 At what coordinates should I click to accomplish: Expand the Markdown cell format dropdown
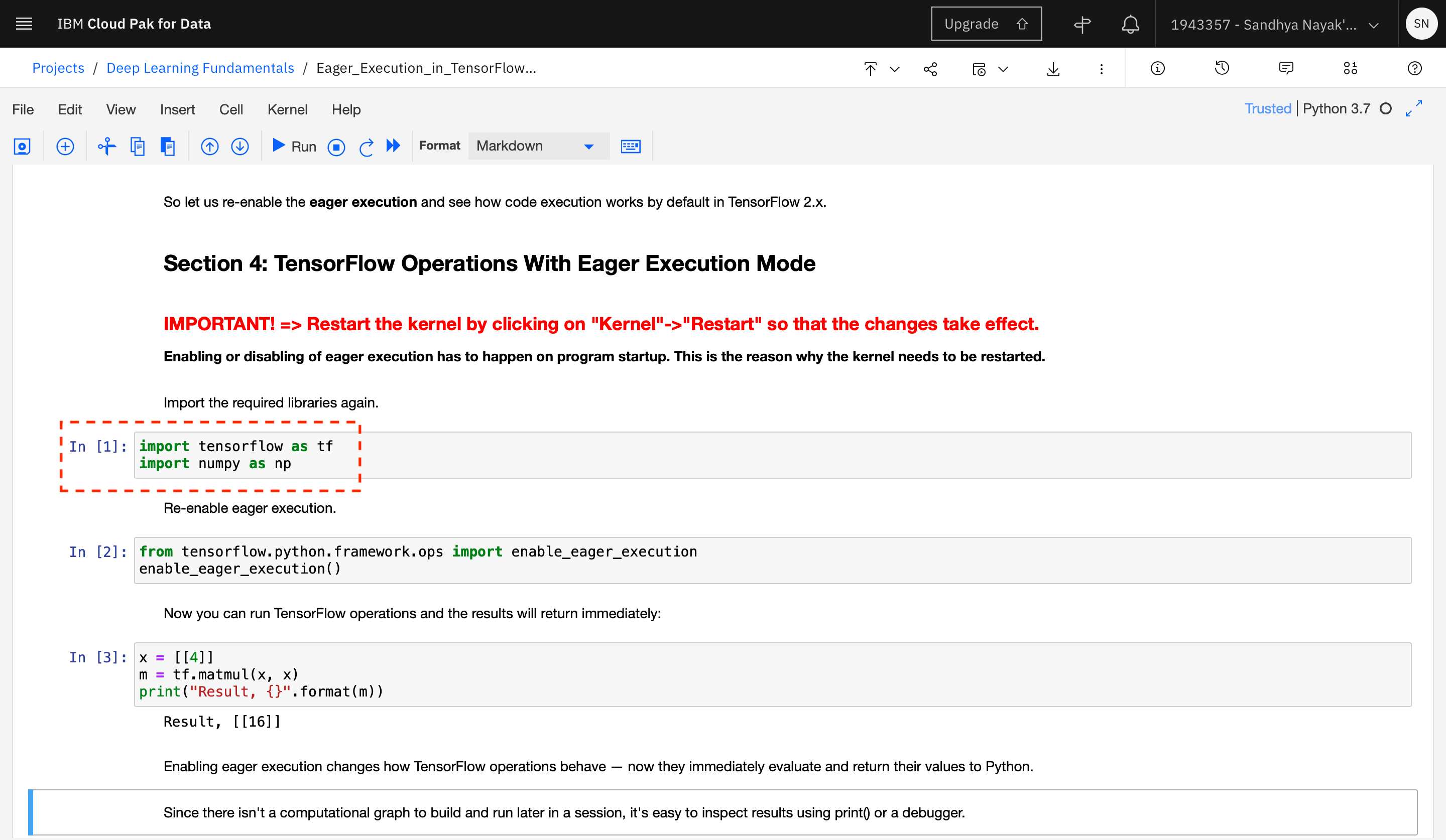coord(538,146)
